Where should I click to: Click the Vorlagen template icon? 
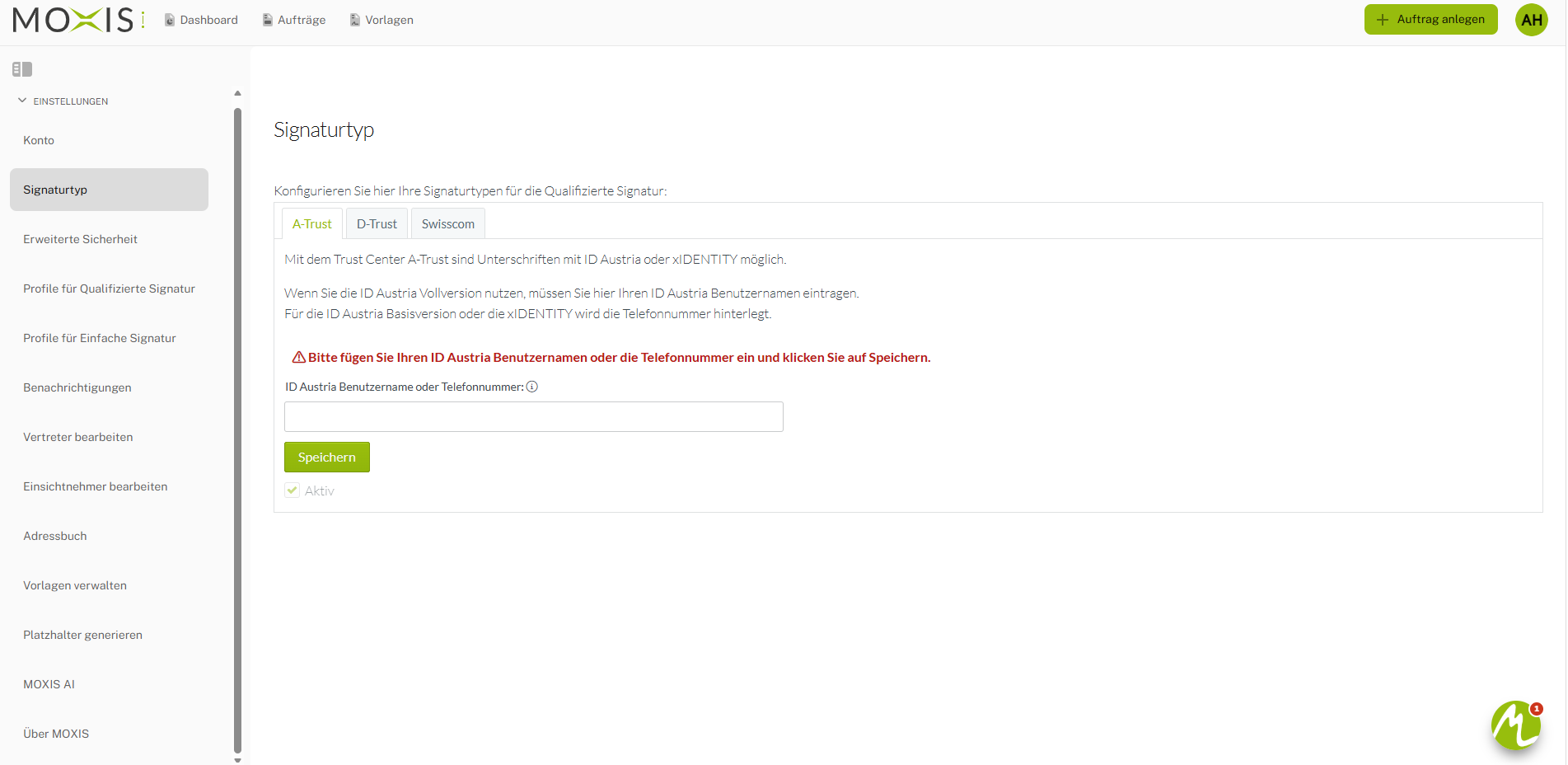[355, 20]
